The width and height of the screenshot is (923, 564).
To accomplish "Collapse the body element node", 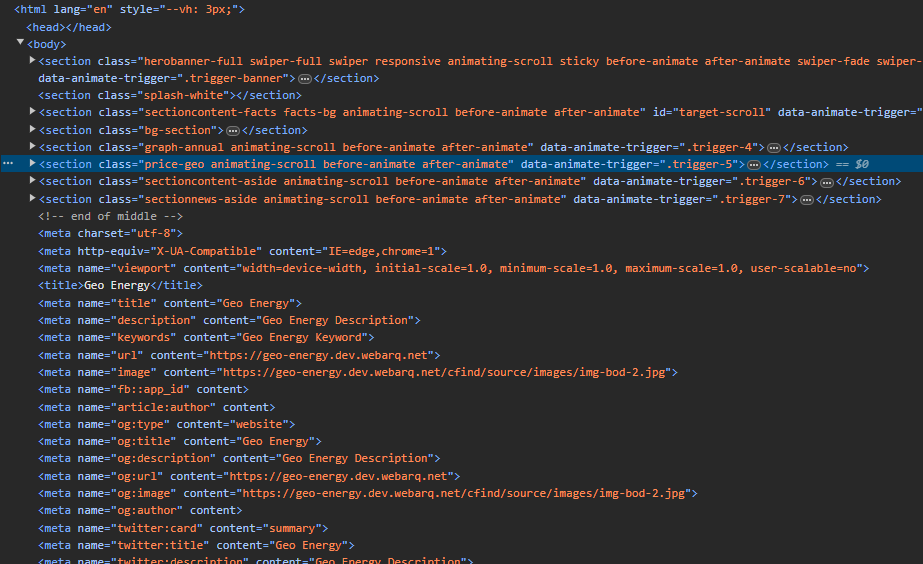I will click(x=22, y=43).
